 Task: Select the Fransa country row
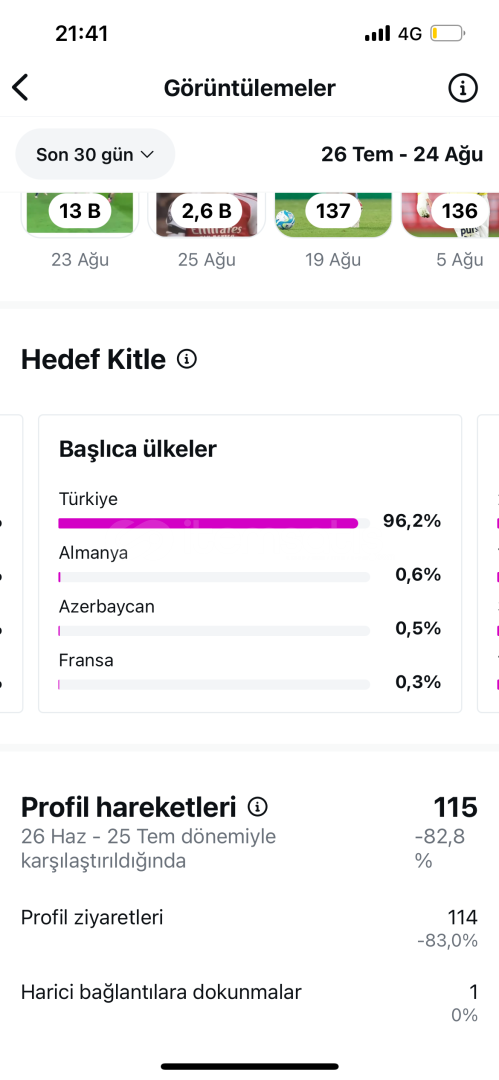[250, 672]
